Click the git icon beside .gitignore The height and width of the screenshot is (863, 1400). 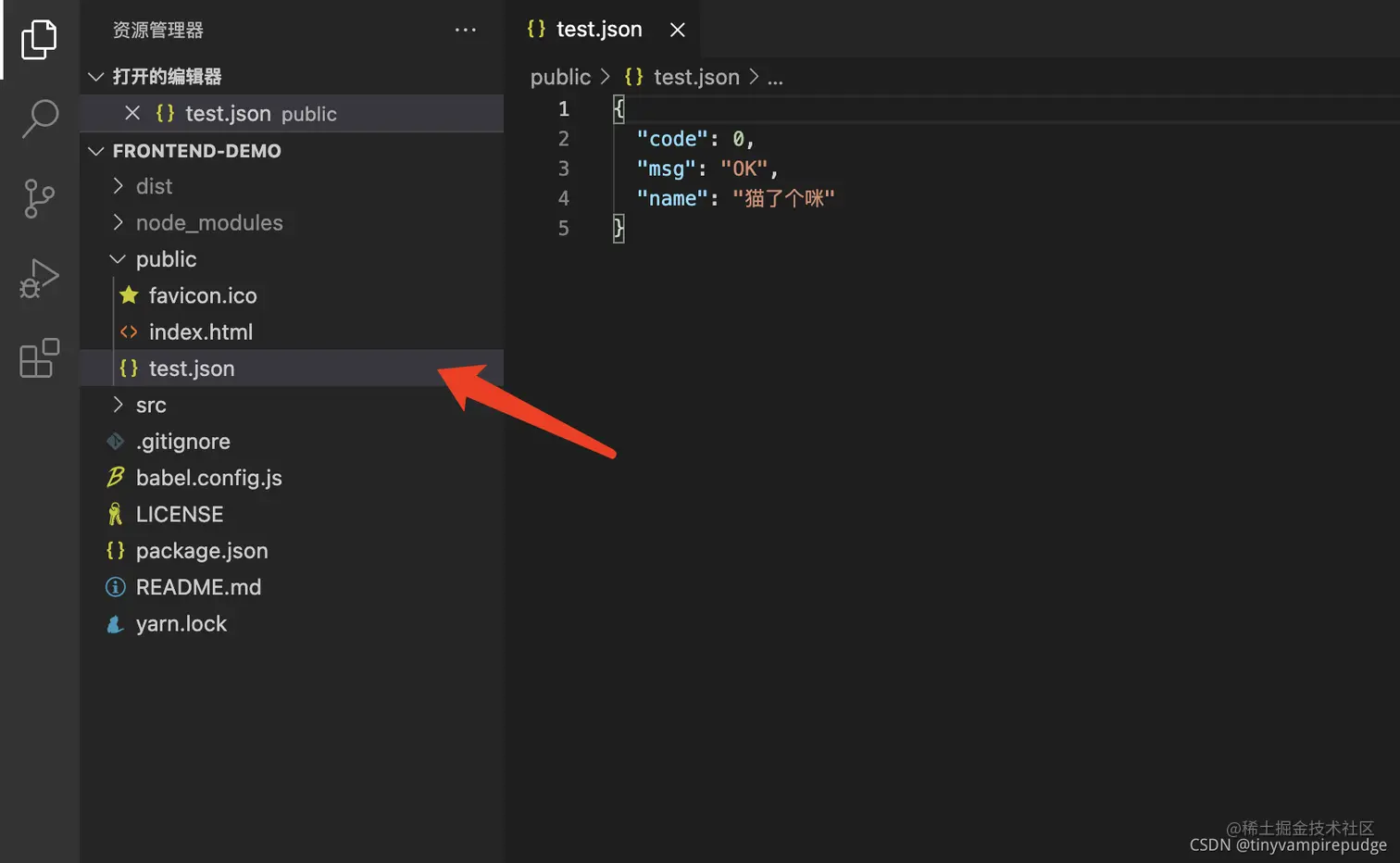pyautogui.click(x=116, y=441)
